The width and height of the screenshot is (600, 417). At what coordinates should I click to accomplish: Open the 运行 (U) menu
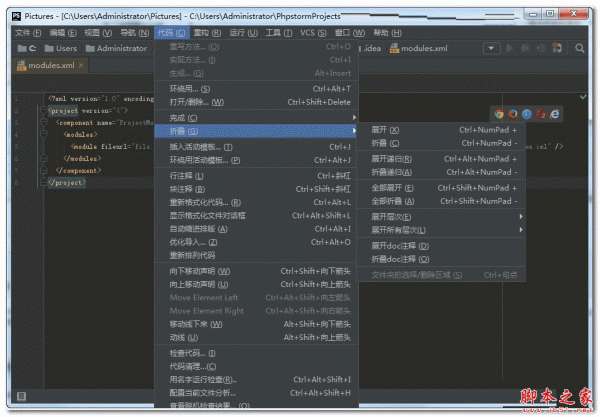point(243,33)
